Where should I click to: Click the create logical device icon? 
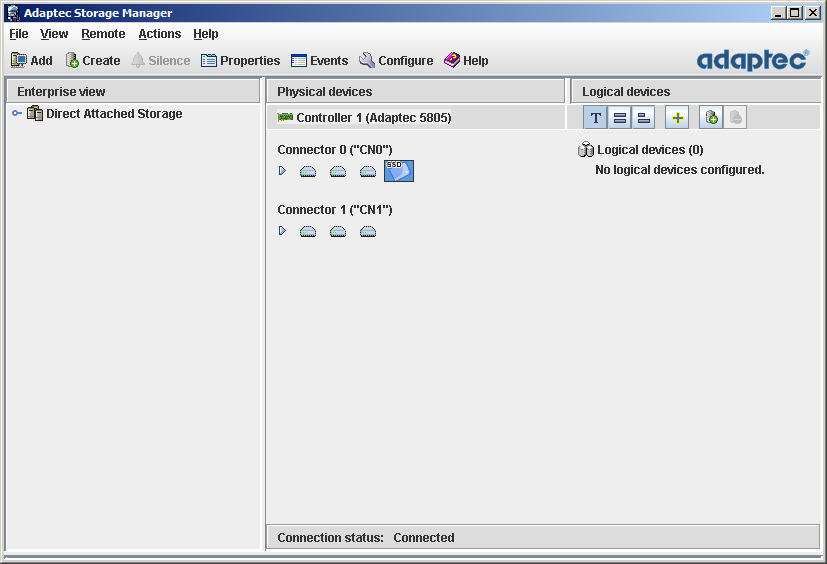coord(711,117)
